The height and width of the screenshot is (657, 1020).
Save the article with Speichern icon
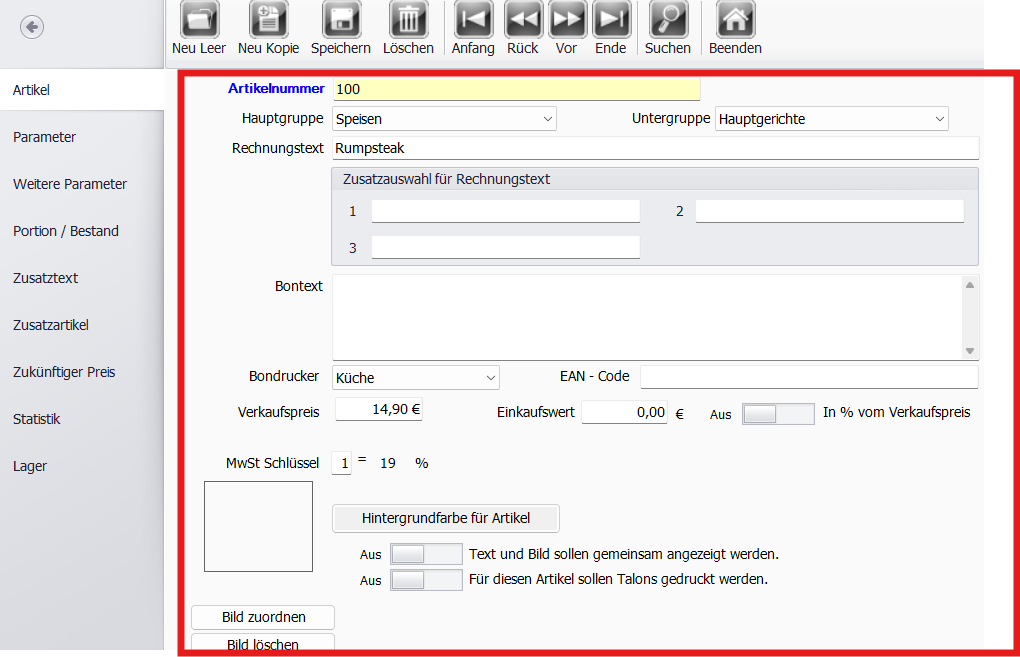coord(341,20)
